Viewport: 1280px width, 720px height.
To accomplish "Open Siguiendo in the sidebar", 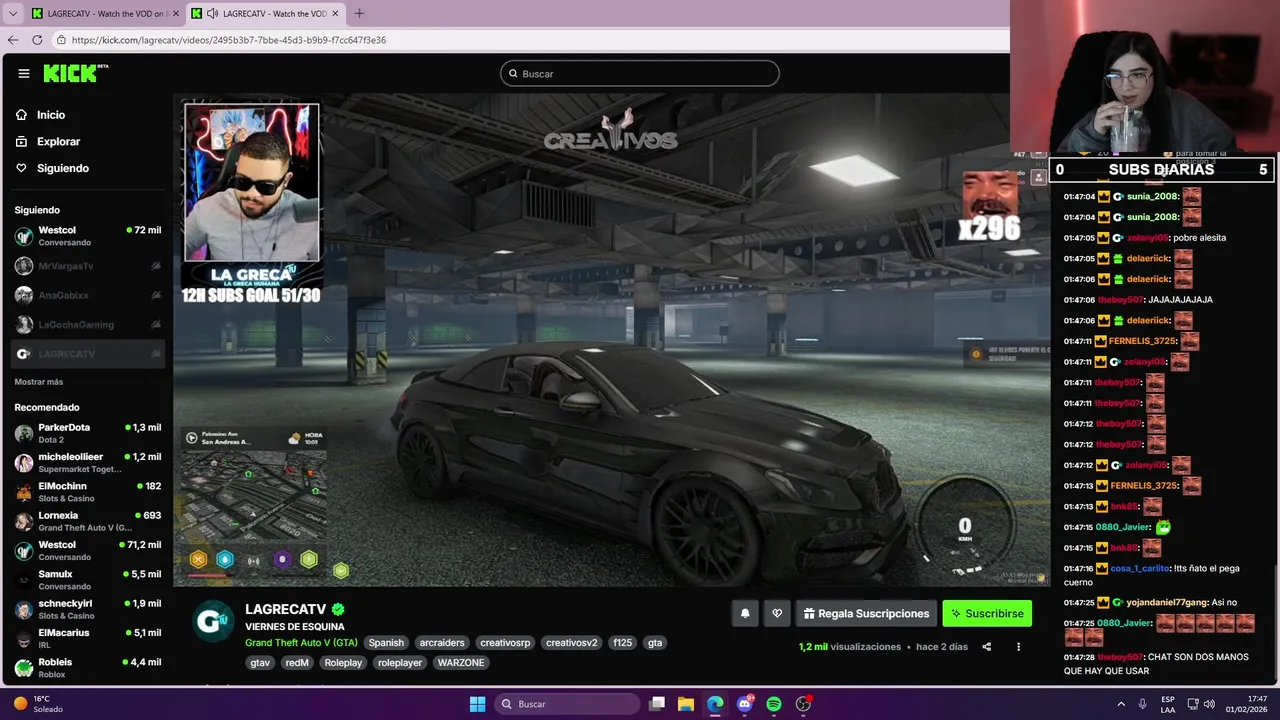I will coord(63,168).
